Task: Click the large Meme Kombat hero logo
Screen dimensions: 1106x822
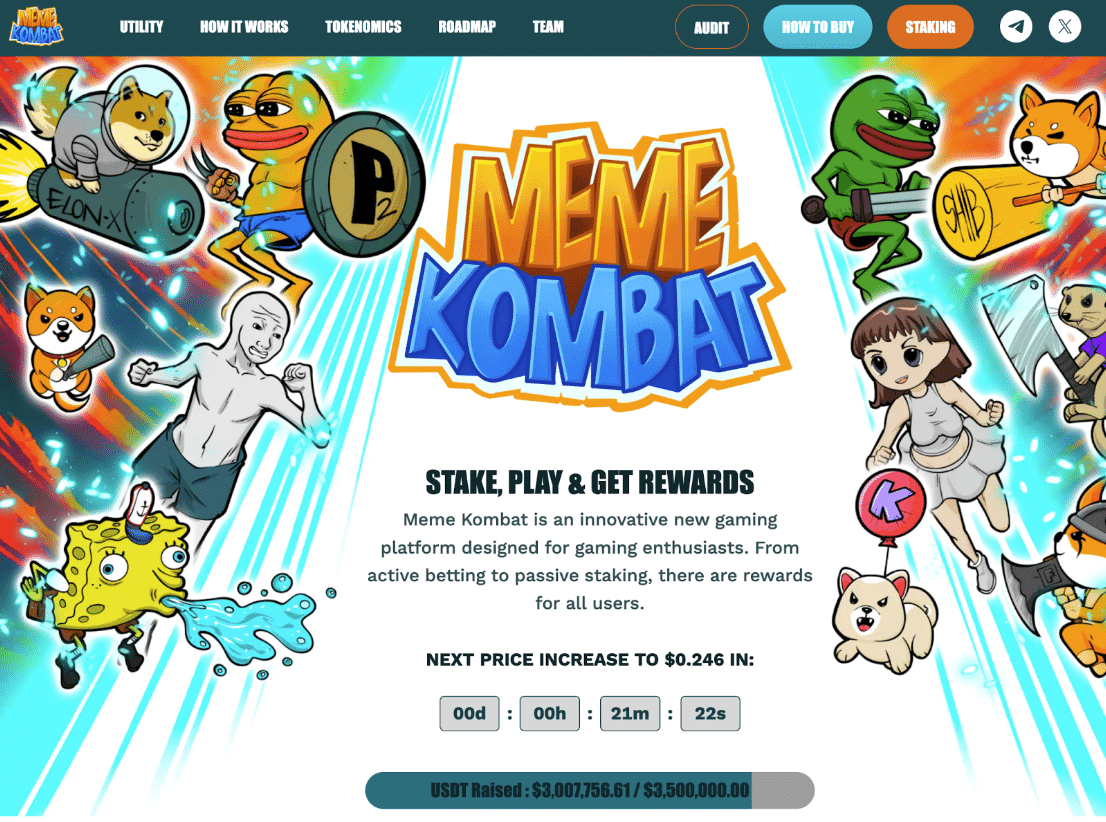Action: (590, 265)
